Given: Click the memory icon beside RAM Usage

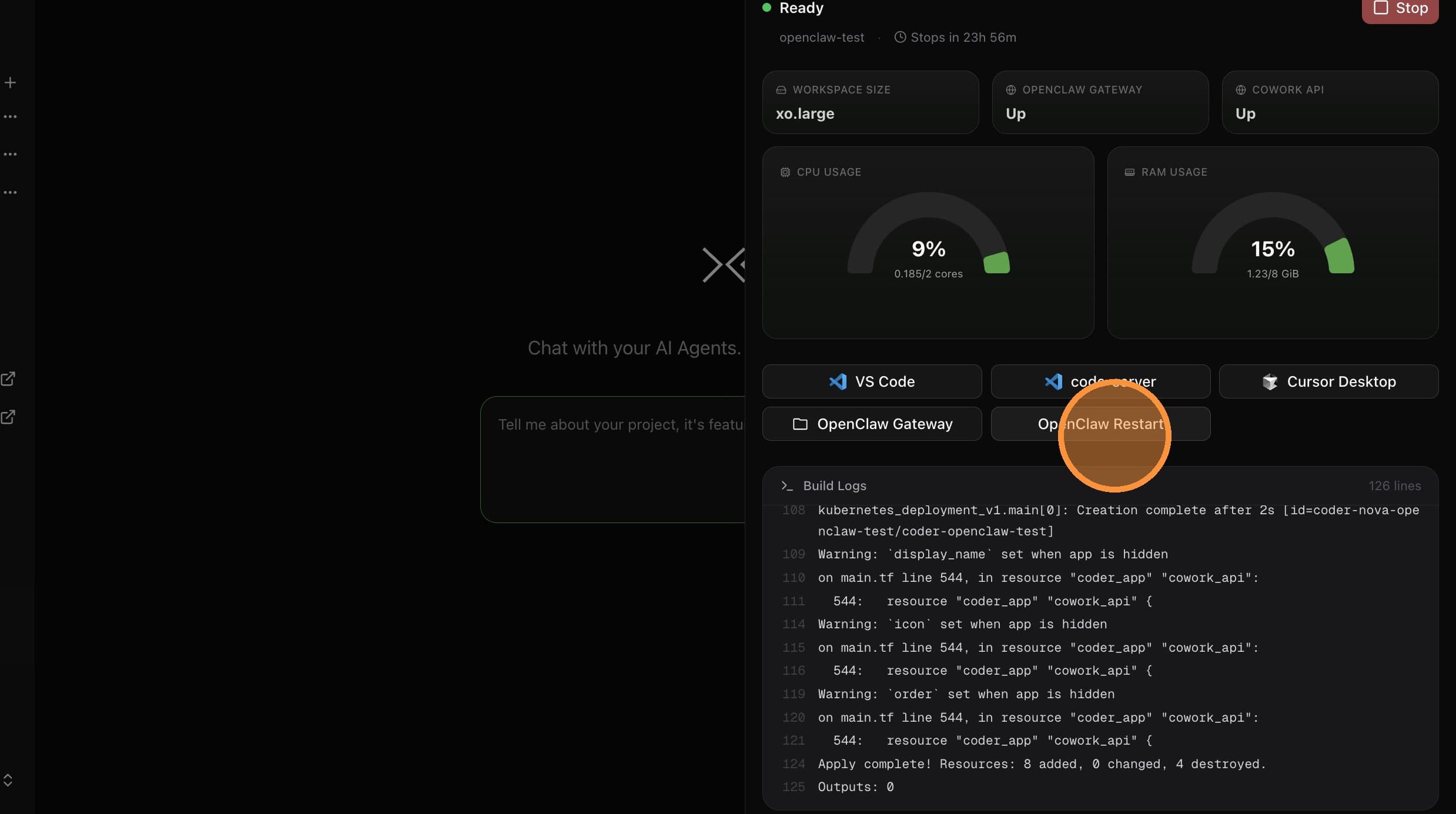Looking at the screenshot, I should coord(1129,172).
